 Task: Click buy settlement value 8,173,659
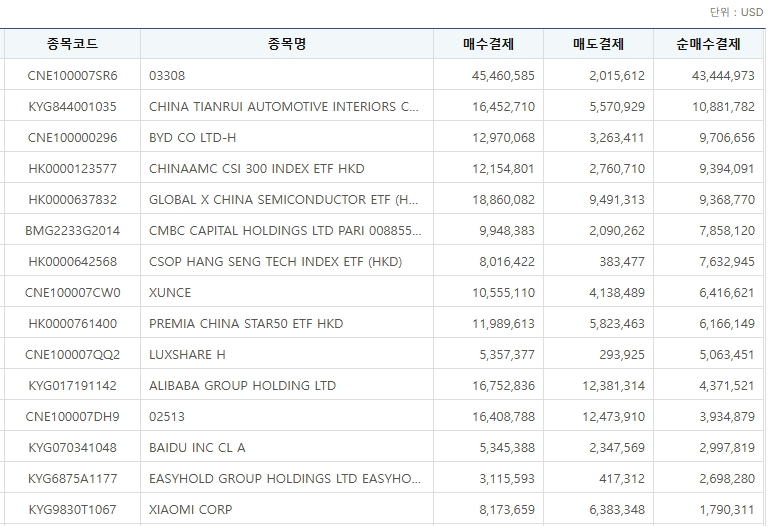pos(507,509)
